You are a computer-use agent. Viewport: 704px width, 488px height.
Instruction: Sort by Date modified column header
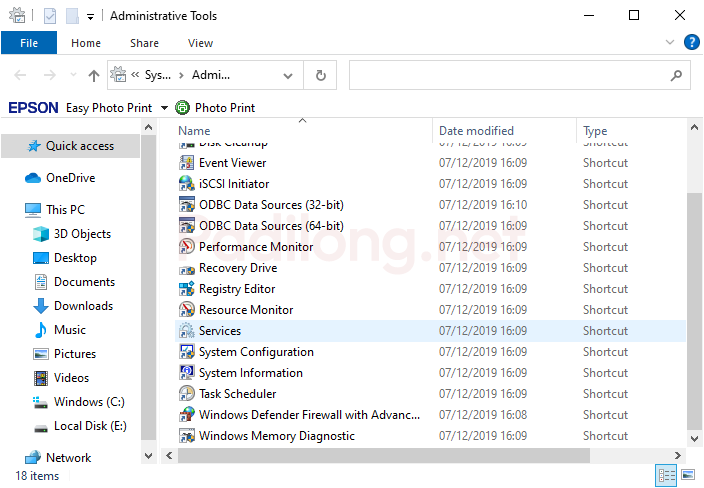pyautogui.click(x=476, y=131)
